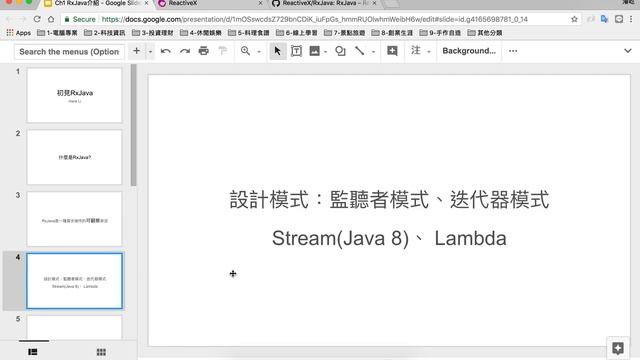The height and width of the screenshot is (360, 640).
Task: Select the arrow cursor select tool
Action: pos(278,51)
